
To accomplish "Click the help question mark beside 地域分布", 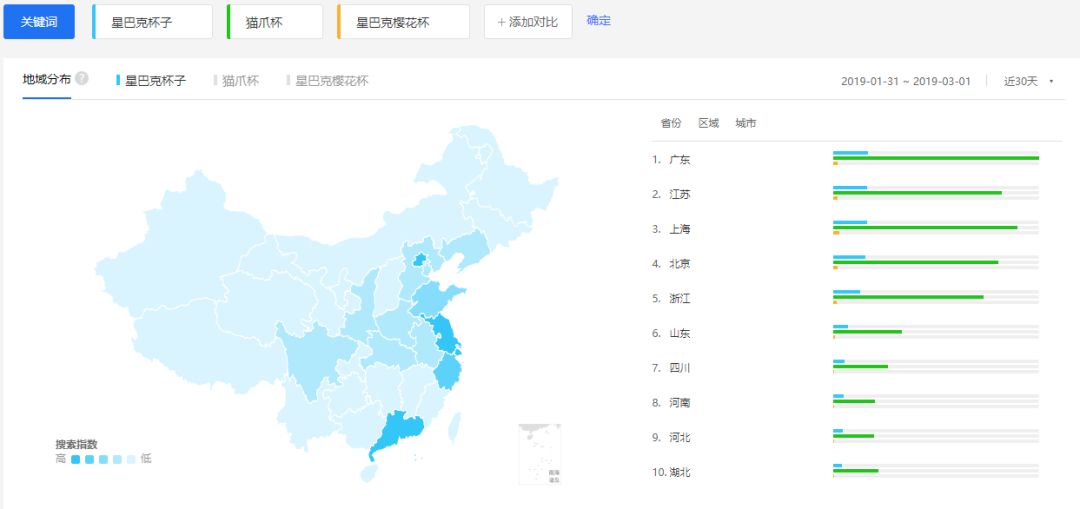I will 82,79.
